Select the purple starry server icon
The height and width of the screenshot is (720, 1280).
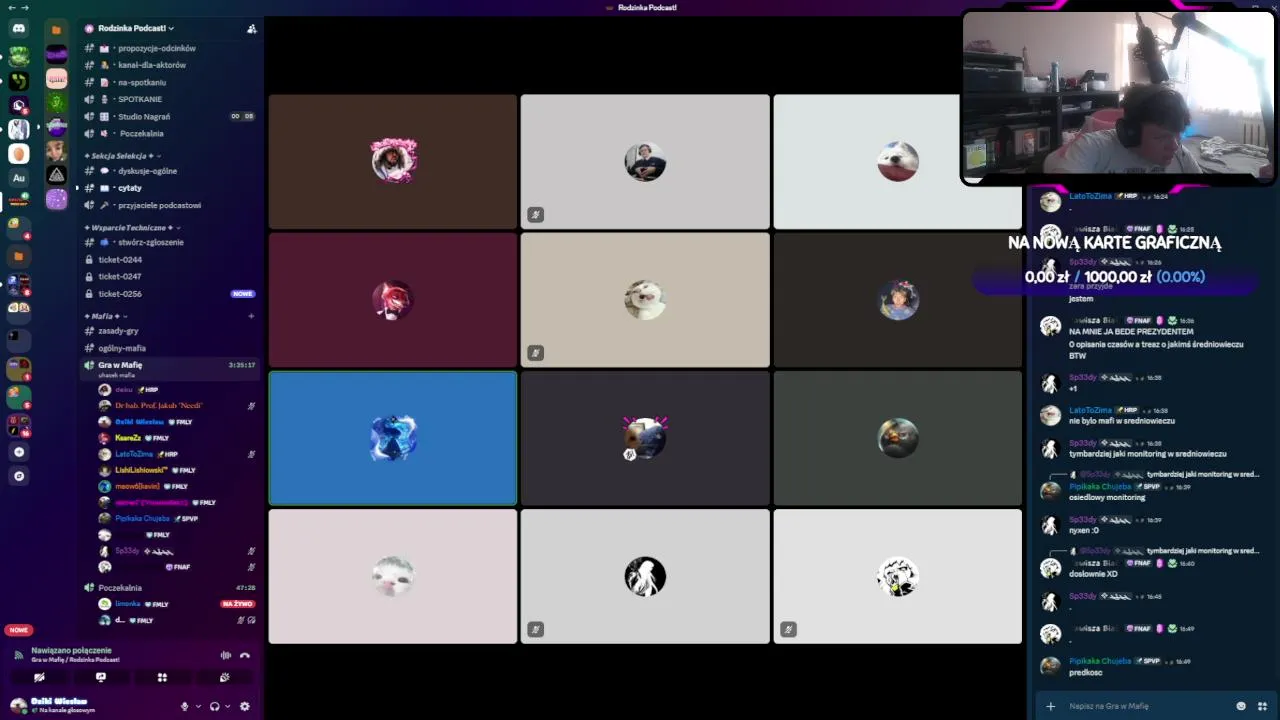(57, 200)
